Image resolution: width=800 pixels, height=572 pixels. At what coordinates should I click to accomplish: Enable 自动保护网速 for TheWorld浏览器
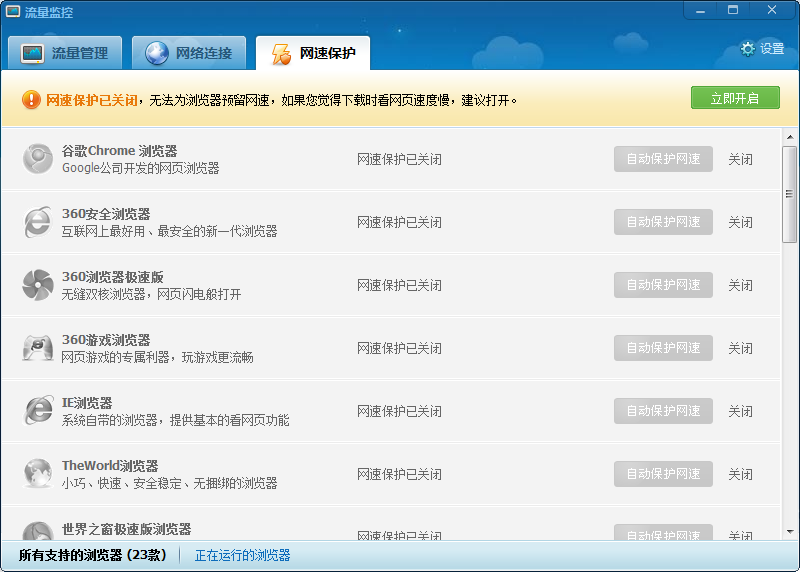[663, 474]
